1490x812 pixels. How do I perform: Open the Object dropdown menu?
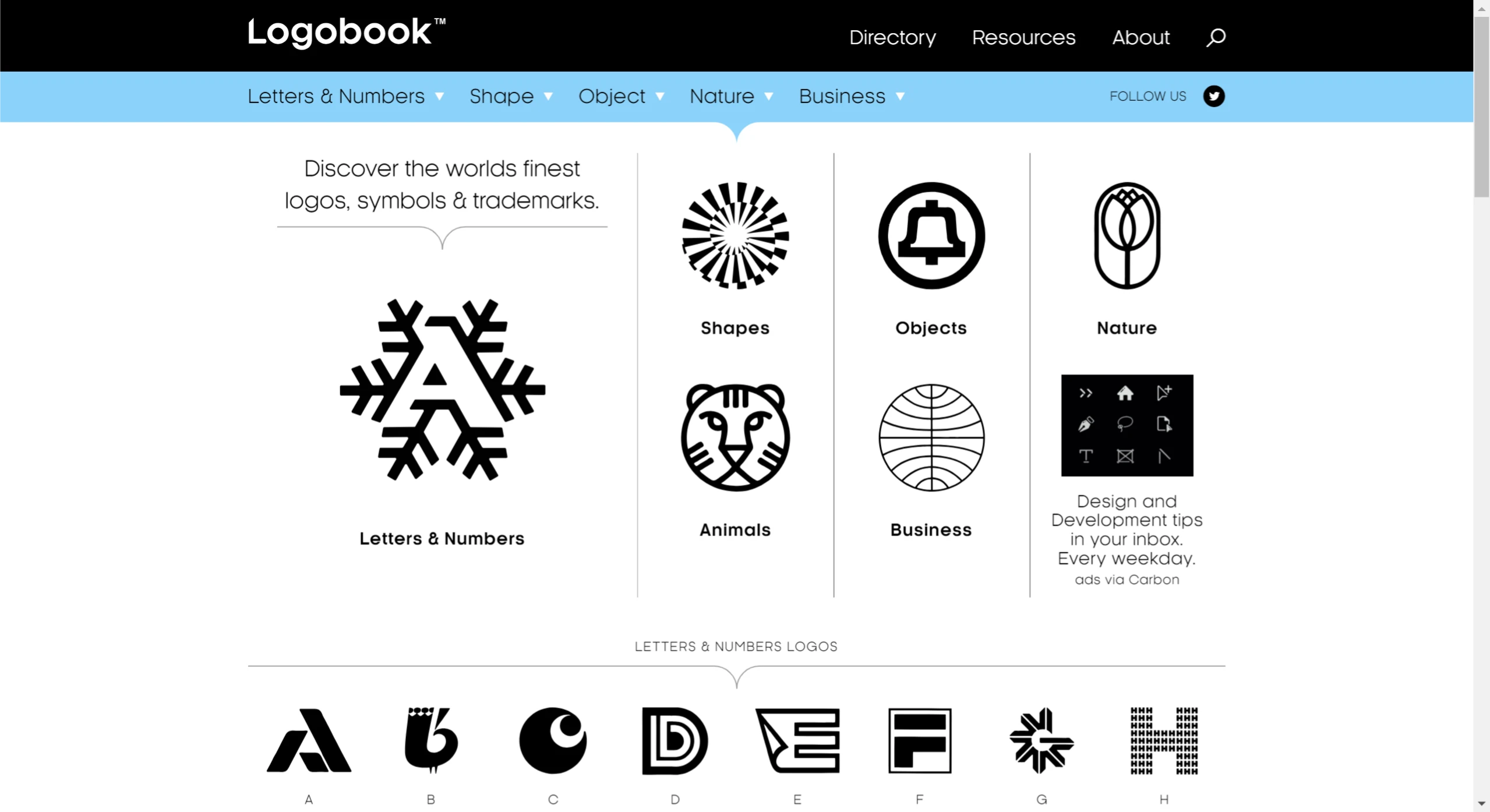[612, 96]
